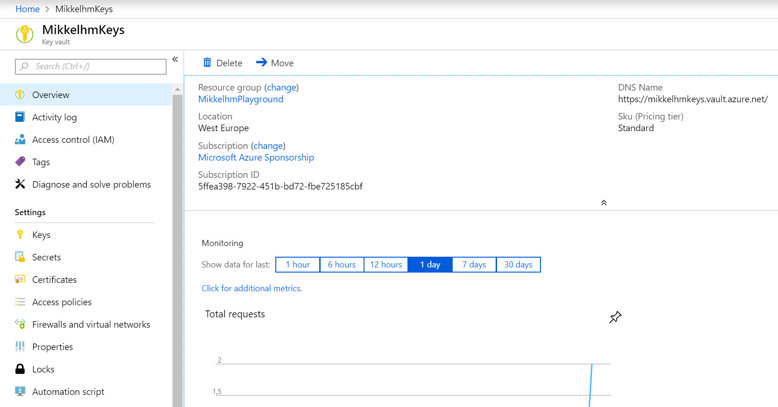
Task: Open the Overview menu item
Action: coord(86,94)
